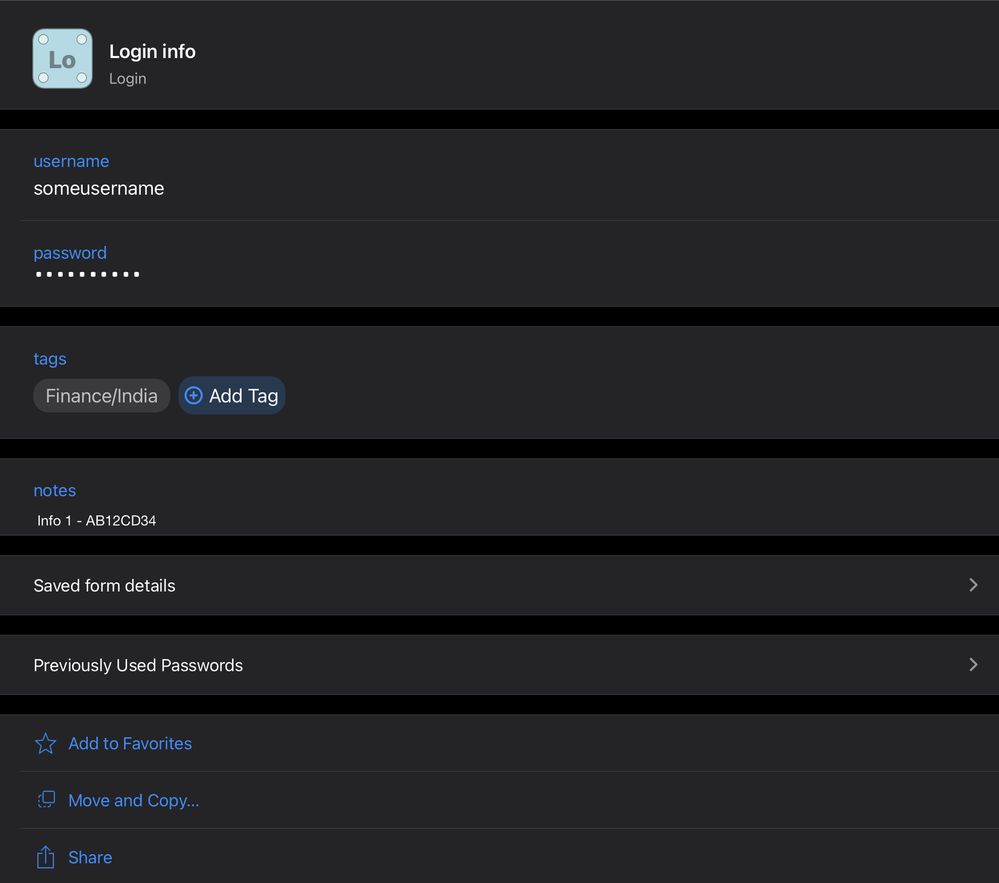This screenshot has height=883, width=999.
Task: Click the notes text 'Info 1 - AB12CD34'
Action: [96, 521]
